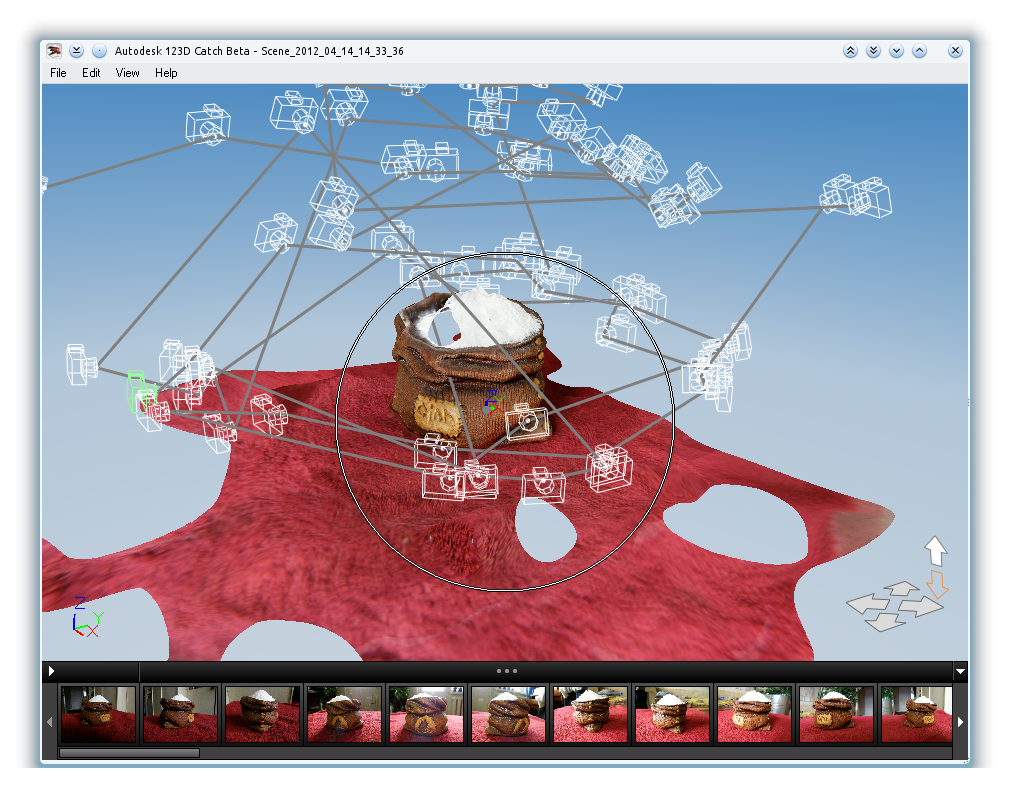Play the filmstrip animation
The height and width of the screenshot is (804, 1010).
[52, 671]
